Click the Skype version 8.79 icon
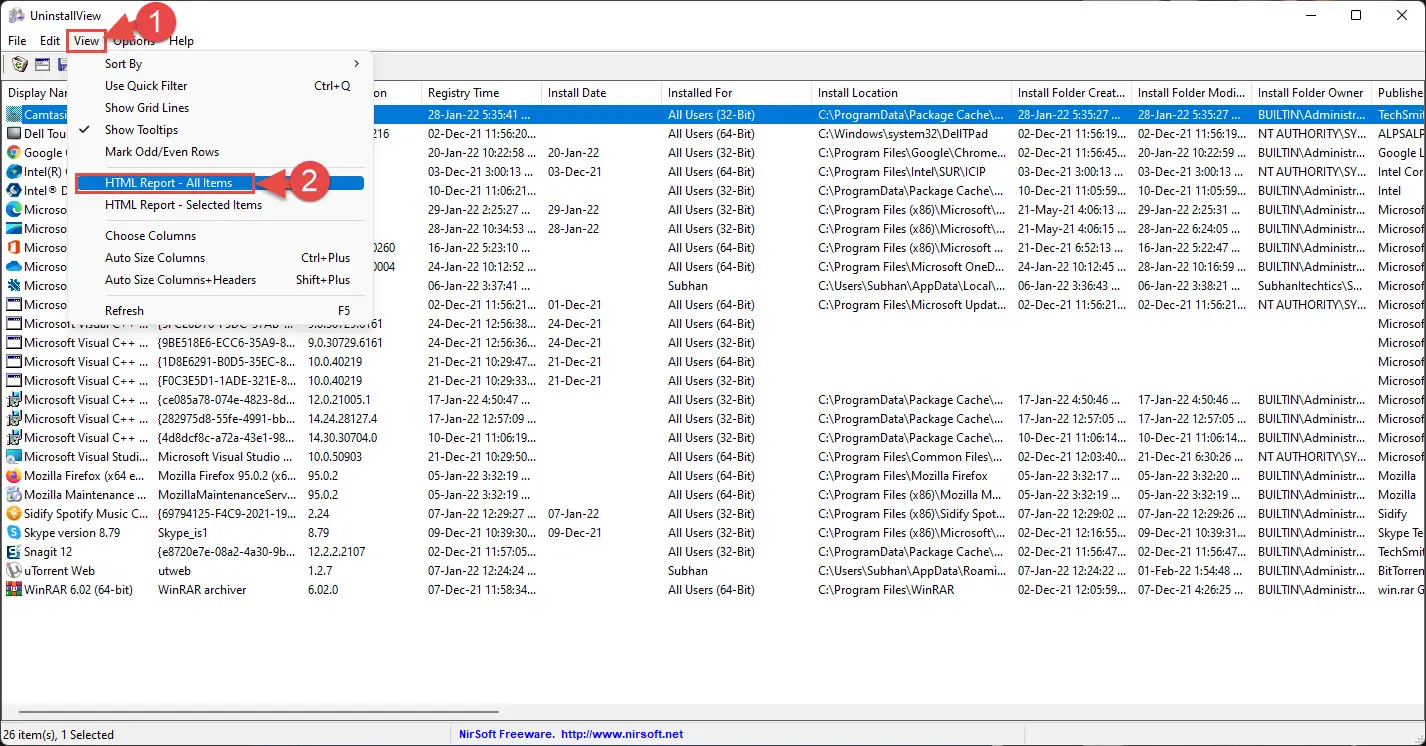 [14, 533]
